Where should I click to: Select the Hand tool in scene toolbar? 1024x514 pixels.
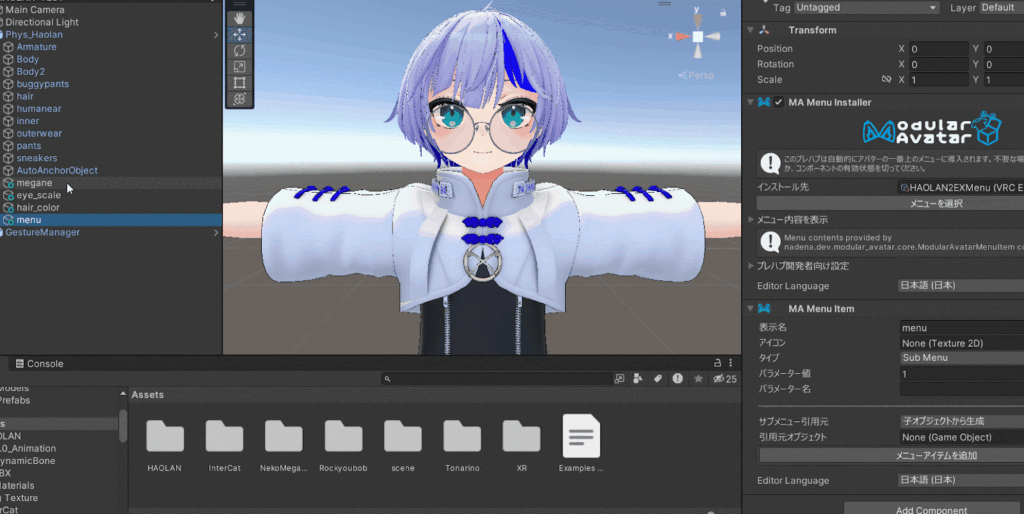(x=240, y=18)
